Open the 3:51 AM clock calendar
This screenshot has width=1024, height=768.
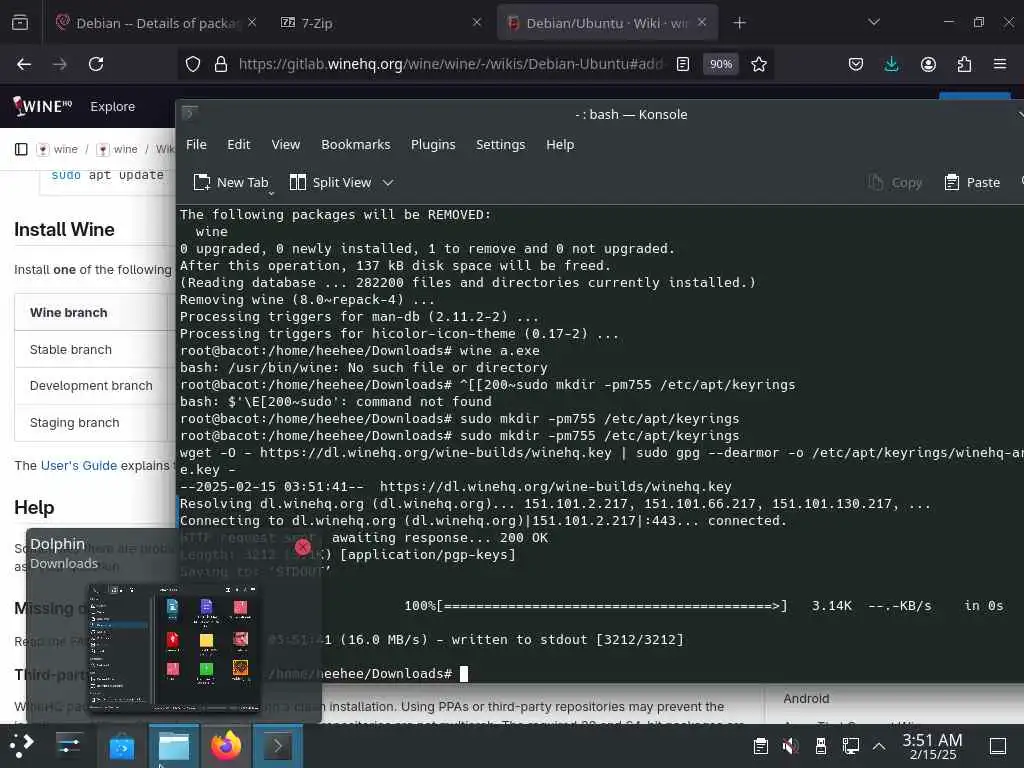click(933, 746)
